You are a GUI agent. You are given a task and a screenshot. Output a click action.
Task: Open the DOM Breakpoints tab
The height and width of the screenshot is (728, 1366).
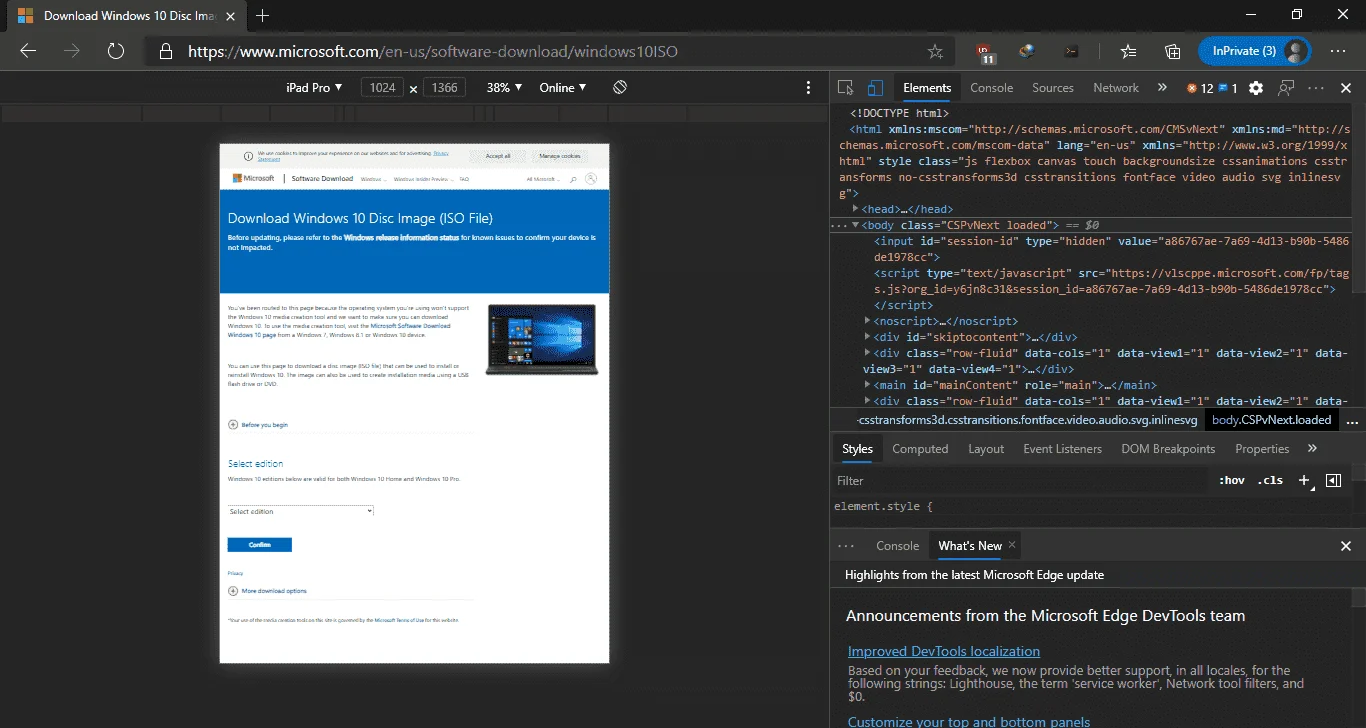(x=1168, y=449)
